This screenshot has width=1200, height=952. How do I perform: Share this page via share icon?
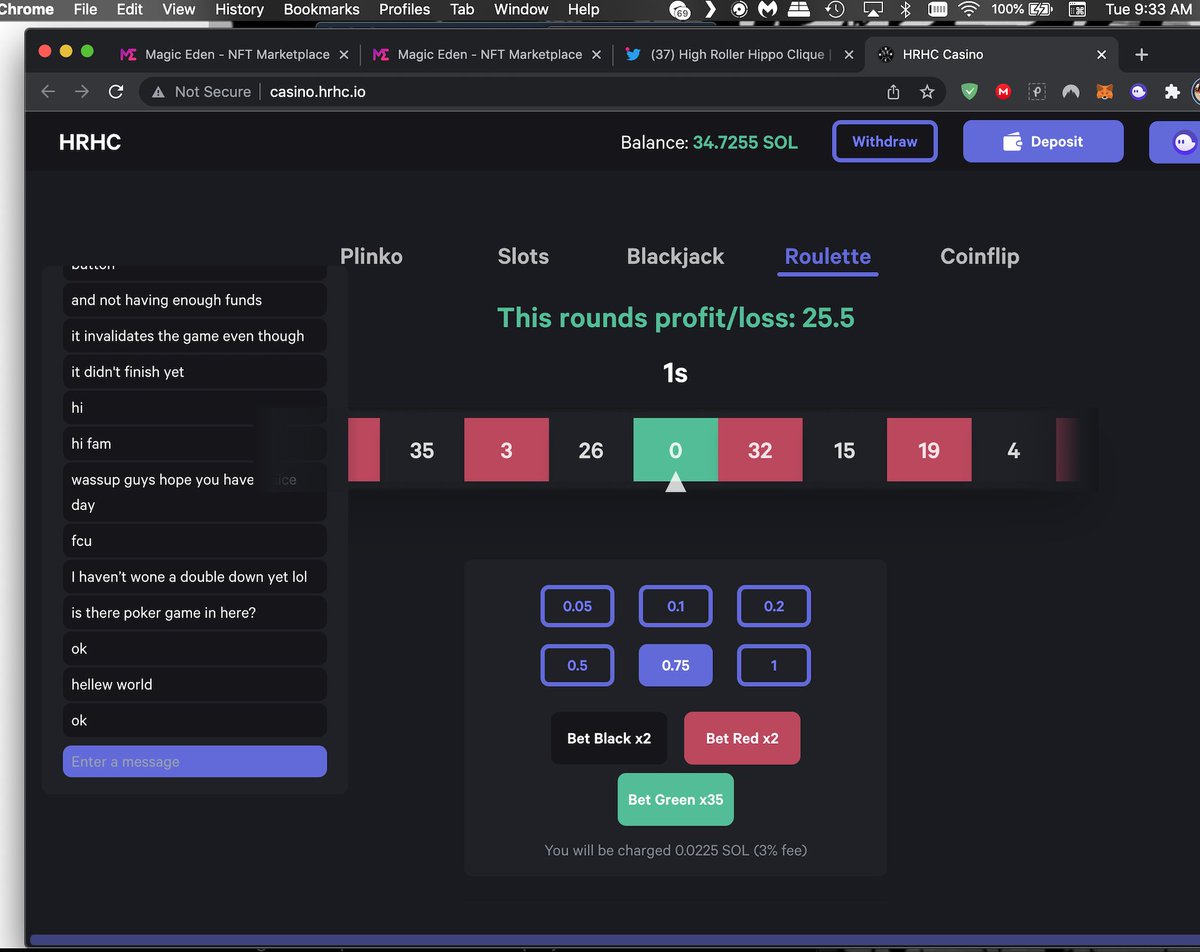click(893, 91)
